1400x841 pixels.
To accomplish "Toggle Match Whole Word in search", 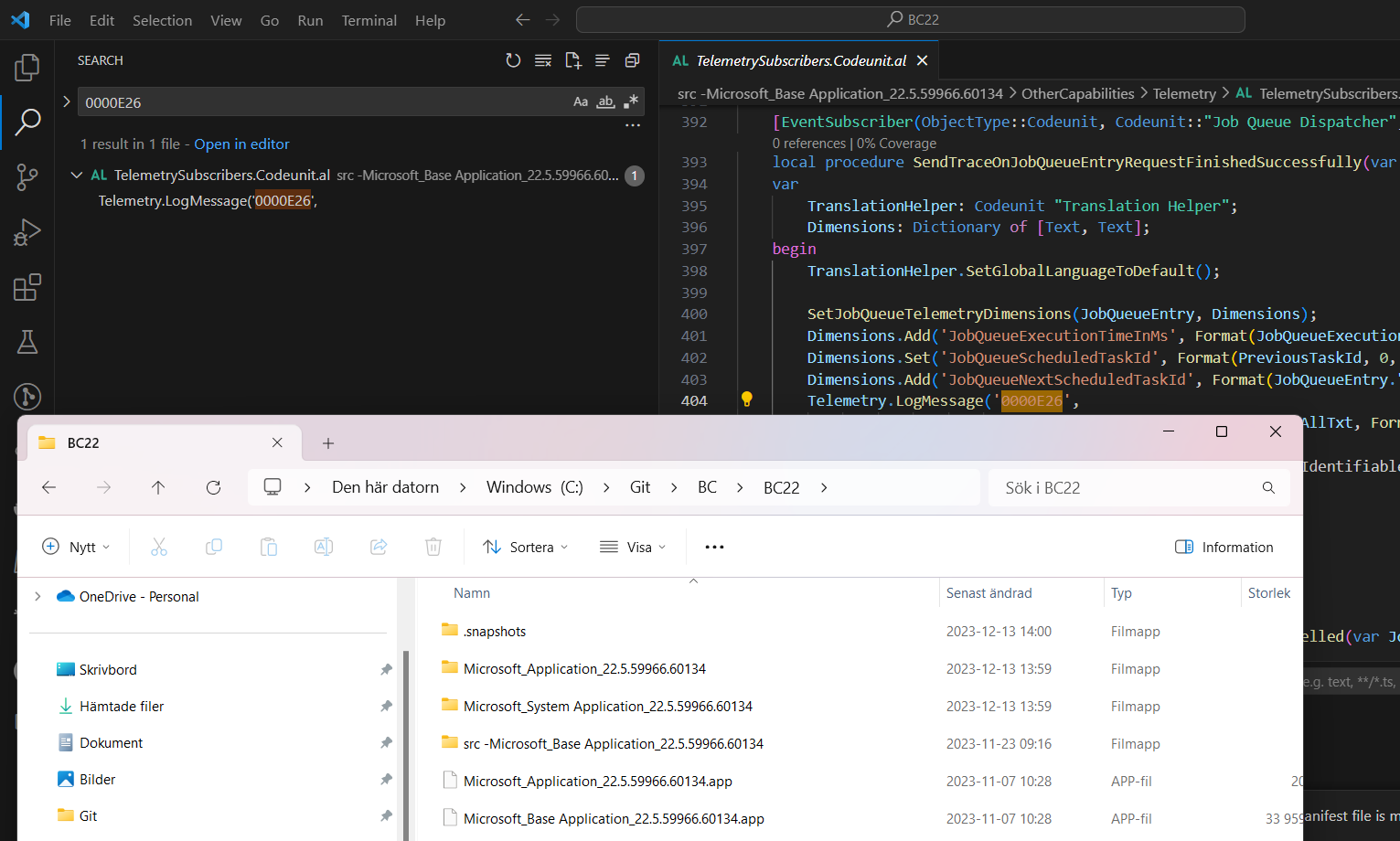I will click(605, 102).
